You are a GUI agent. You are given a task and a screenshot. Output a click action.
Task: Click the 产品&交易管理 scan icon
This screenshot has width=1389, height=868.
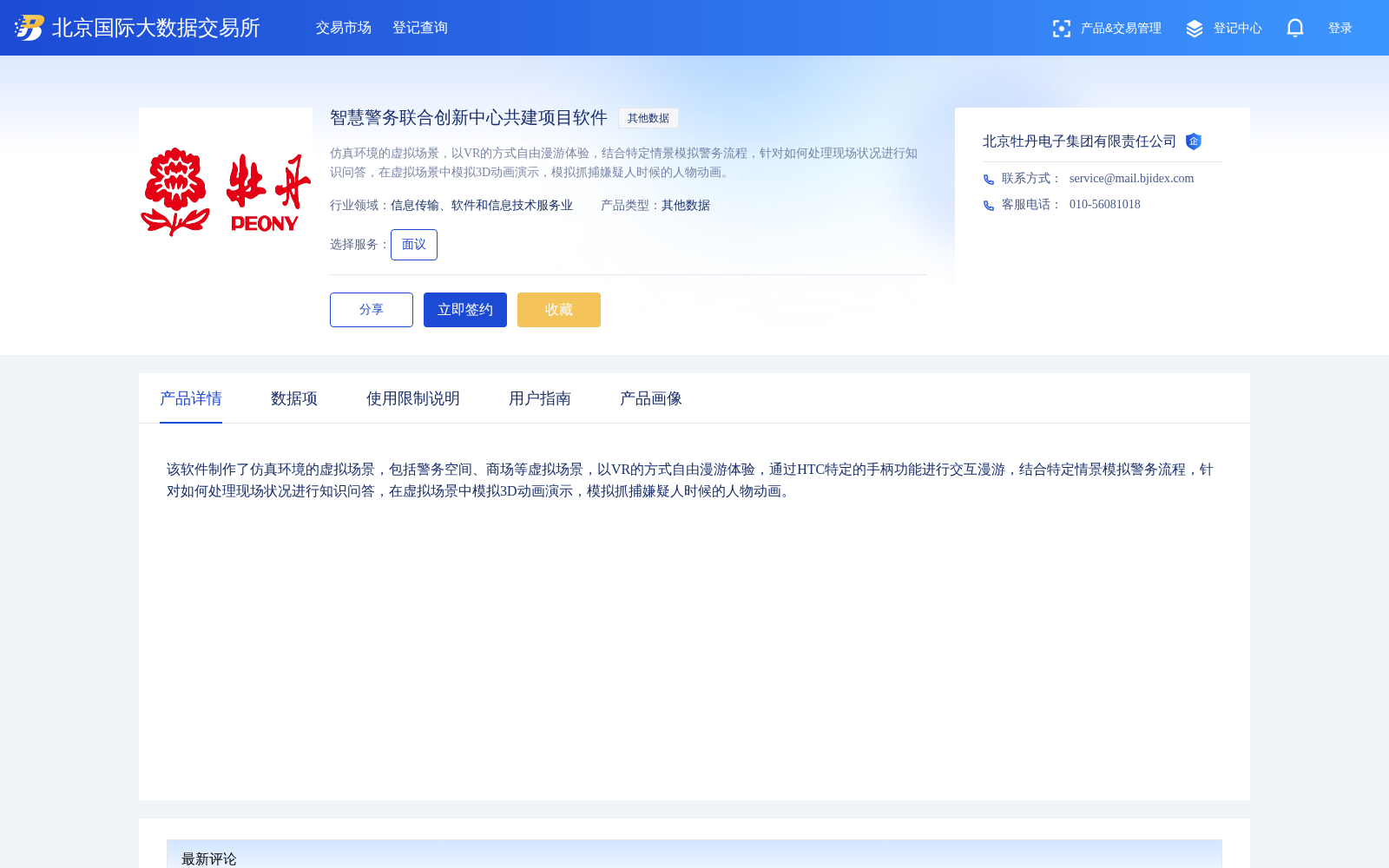coord(1061,29)
